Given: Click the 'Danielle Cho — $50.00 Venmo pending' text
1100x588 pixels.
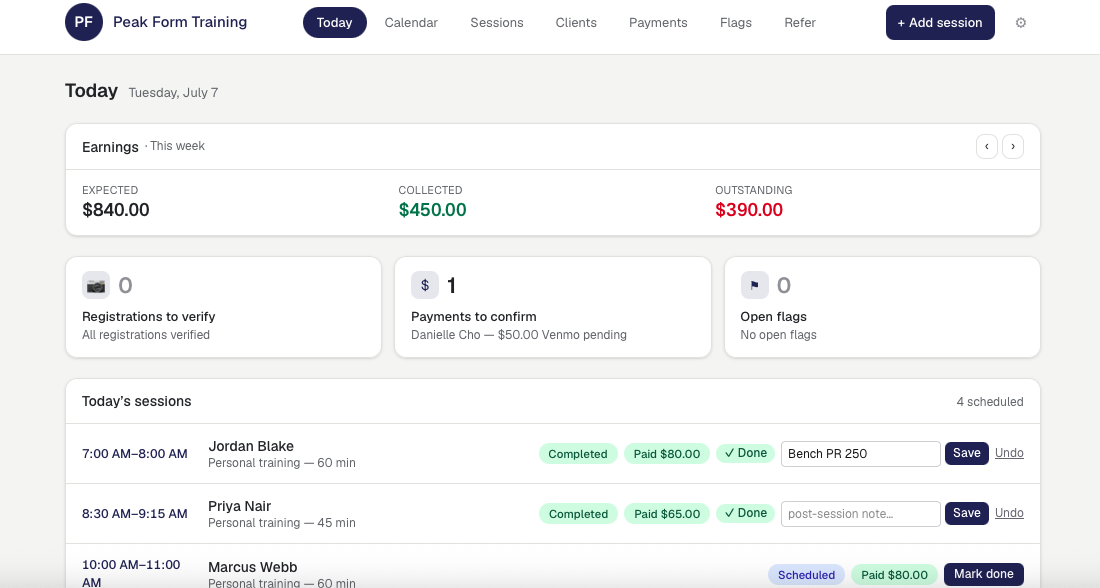Looking at the screenshot, I should click(x=518, y=335).
